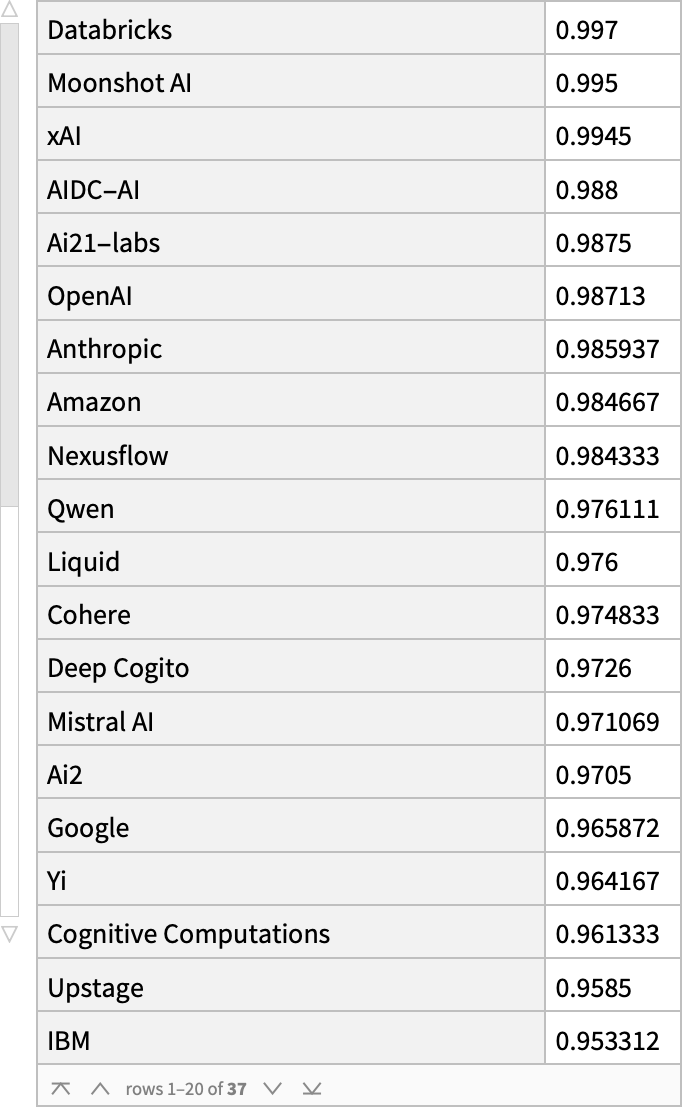Click the OpenAI row header
The height and width of the screenshot is (1108, 684).
90,296
